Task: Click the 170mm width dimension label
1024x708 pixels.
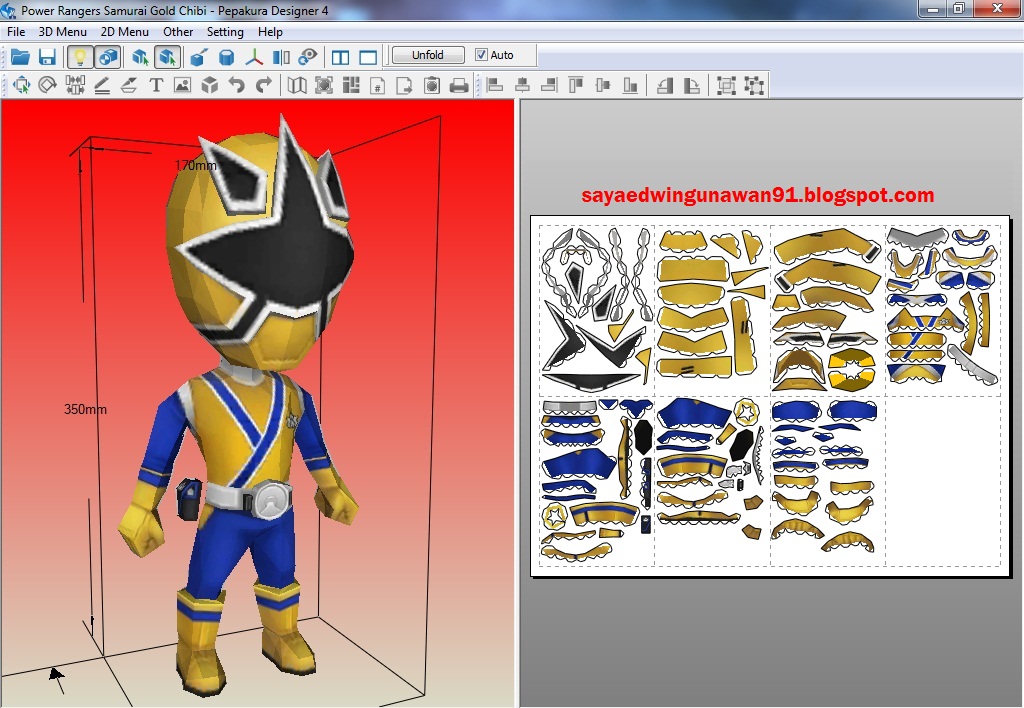Action: pos(195,165)
